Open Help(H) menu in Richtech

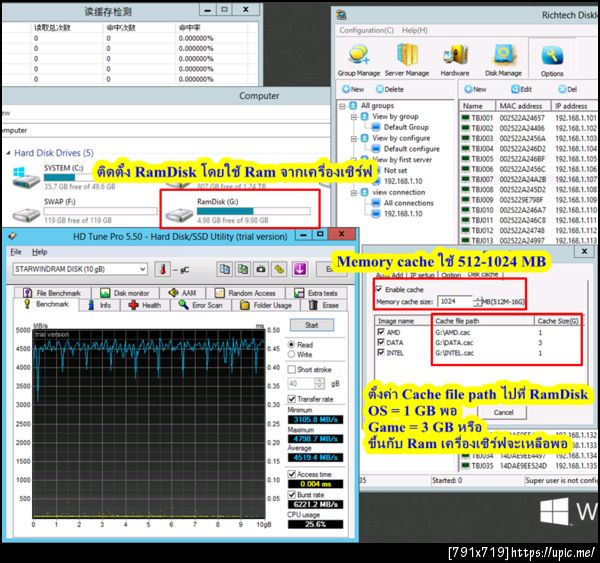[x=414, y=30]
